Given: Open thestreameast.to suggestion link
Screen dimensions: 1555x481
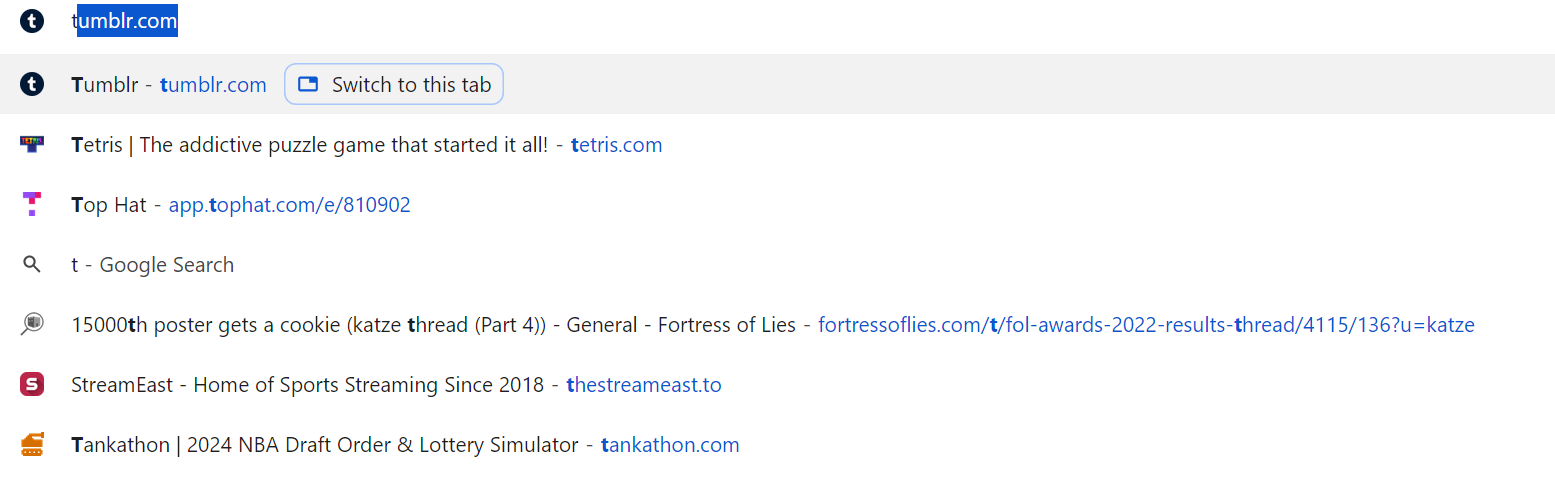Looking at the screenshot, I should pos(644,385).
